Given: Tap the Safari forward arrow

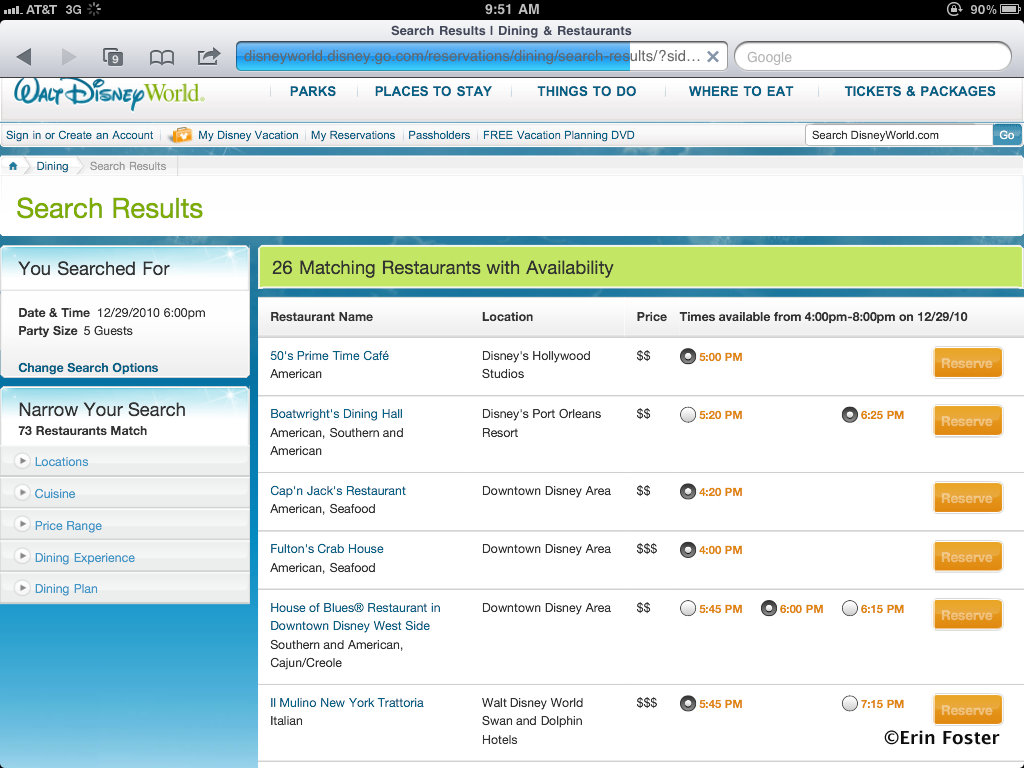Looking at the screenshot, I should [x=68, y=57].
